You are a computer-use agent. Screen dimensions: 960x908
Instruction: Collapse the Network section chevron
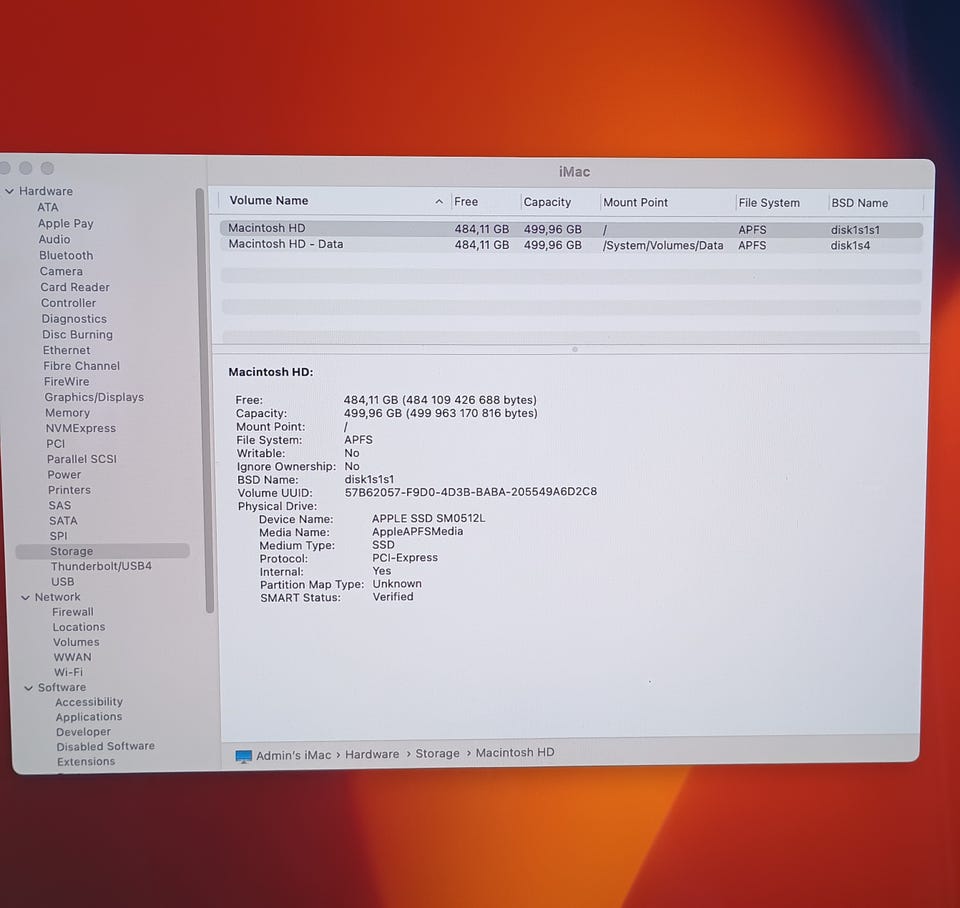click(x=25, y=597)
